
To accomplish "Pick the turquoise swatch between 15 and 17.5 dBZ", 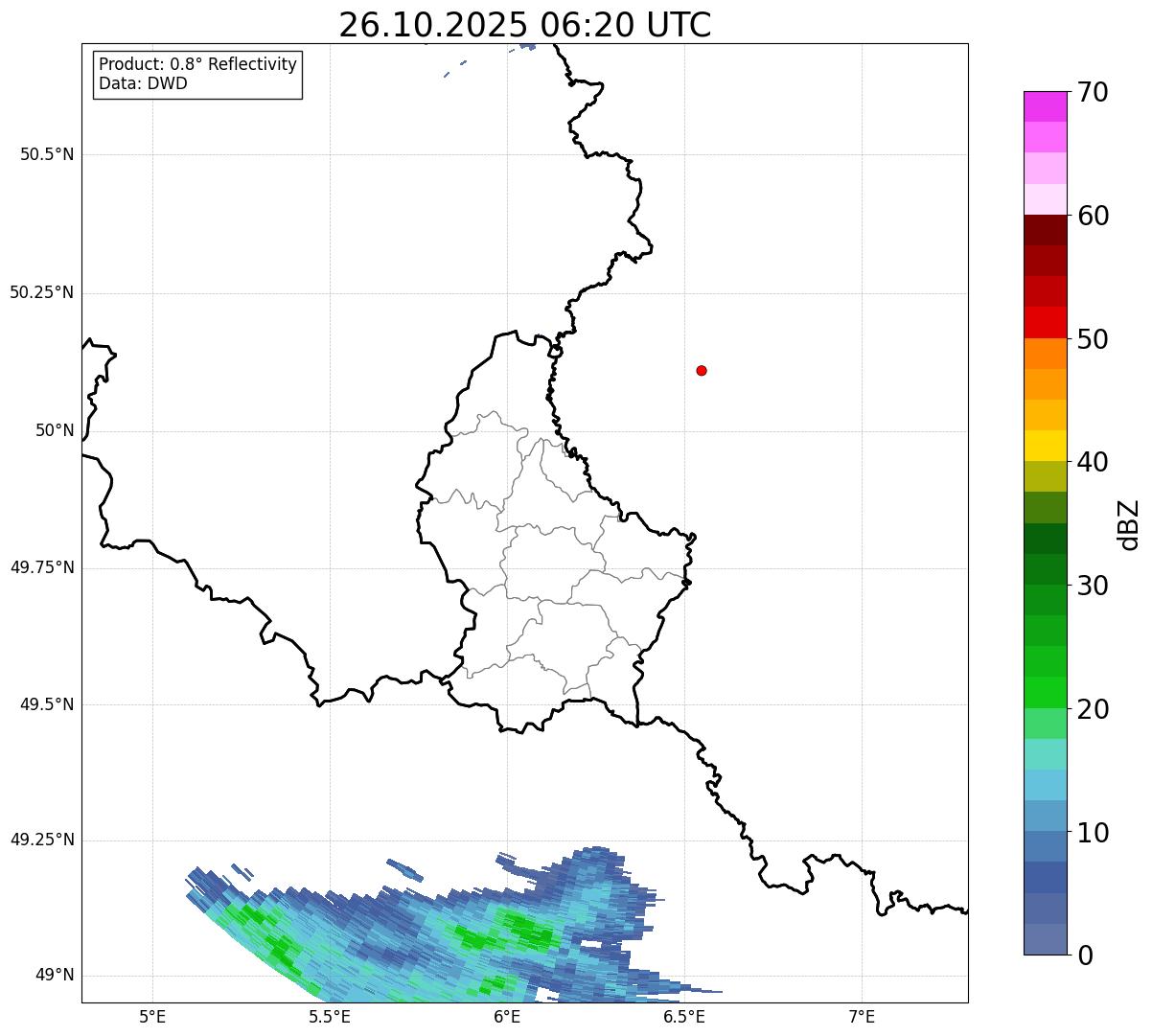I will (x=1045, y=754).
